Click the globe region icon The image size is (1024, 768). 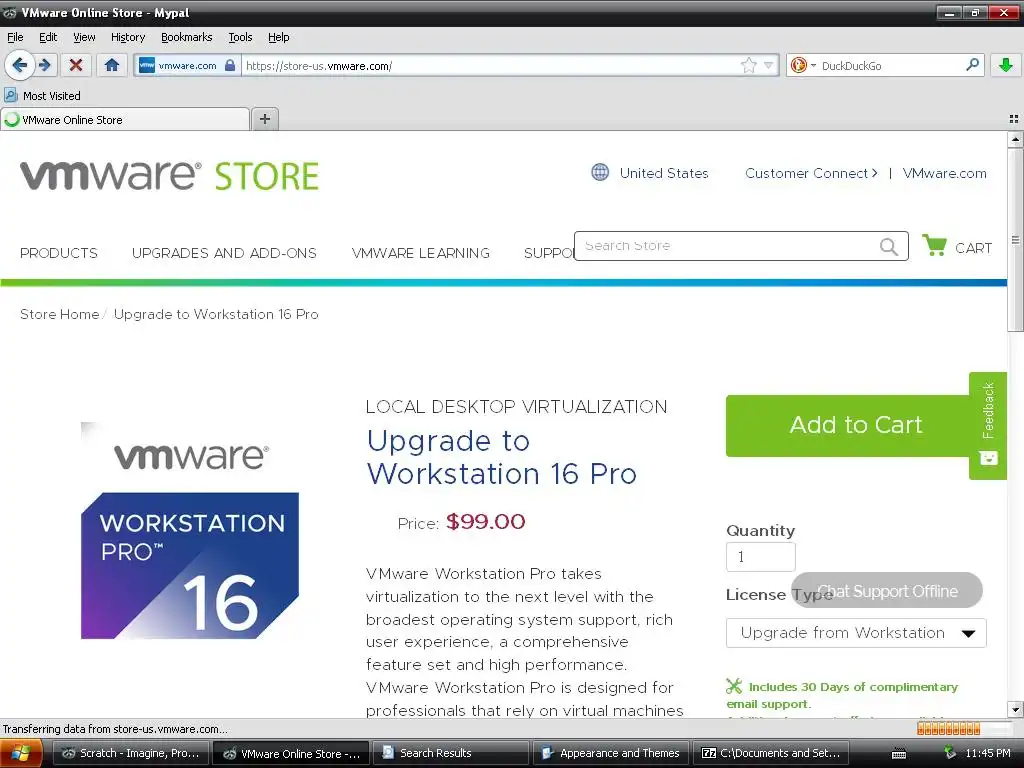(600, 172)
